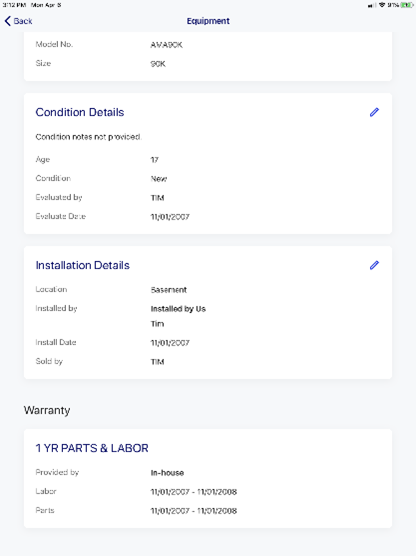This screenshot has width=416, height=556.
Task: Tap the Parts warranty date range
Action: click(194, 511)
